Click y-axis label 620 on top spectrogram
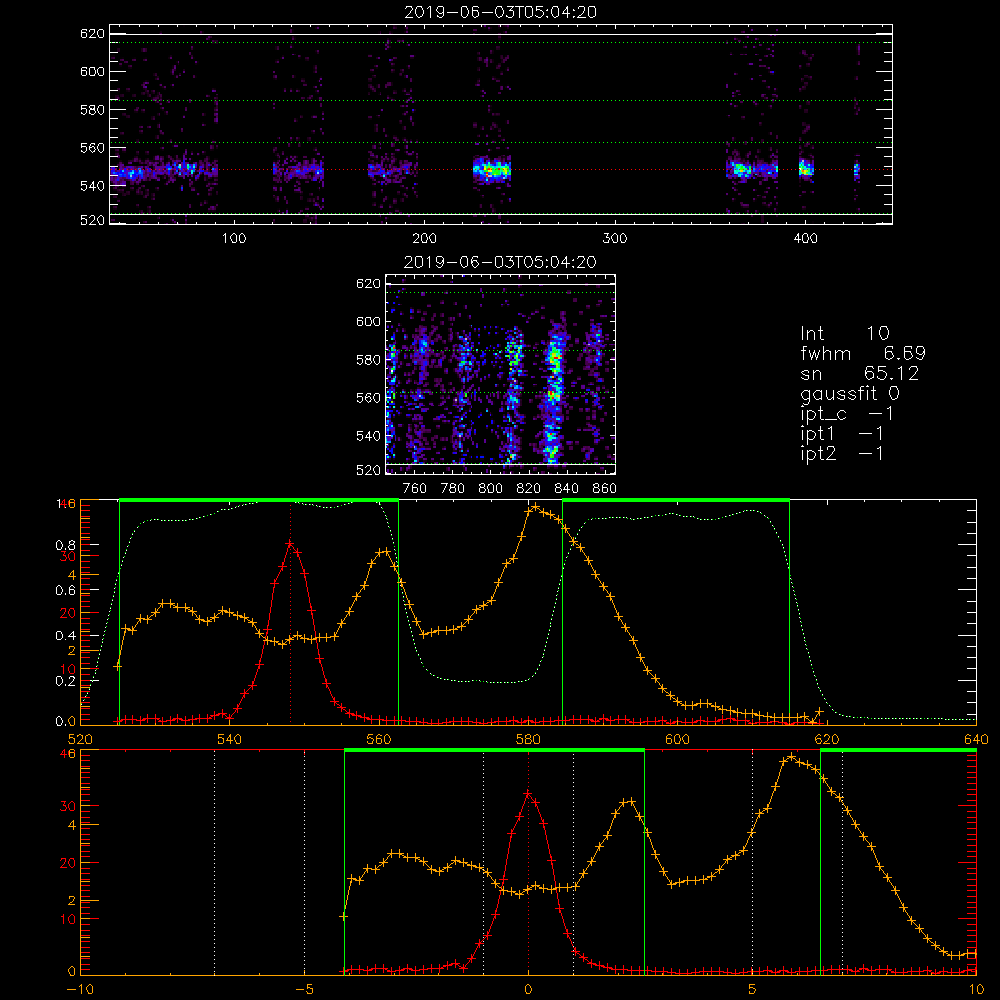This screenshot has height=1000, width=1000. pyautogui.click(x=92, y=33)
